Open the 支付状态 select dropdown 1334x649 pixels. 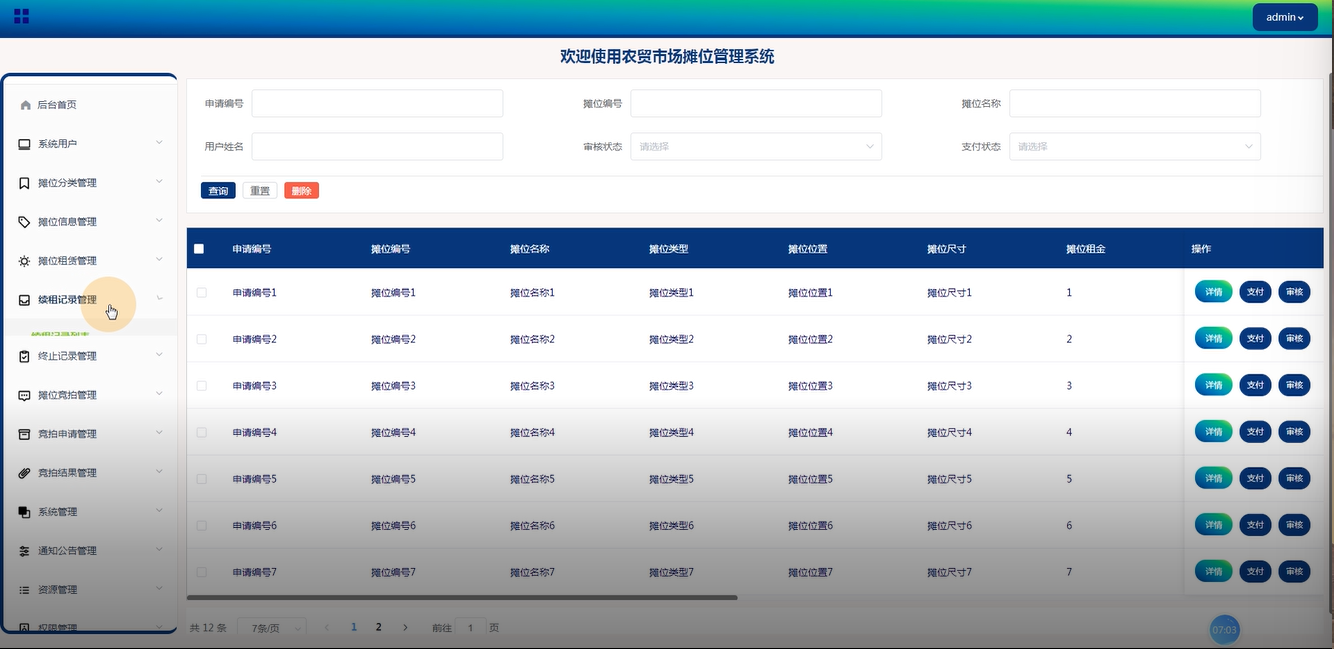coord(1135,146)
